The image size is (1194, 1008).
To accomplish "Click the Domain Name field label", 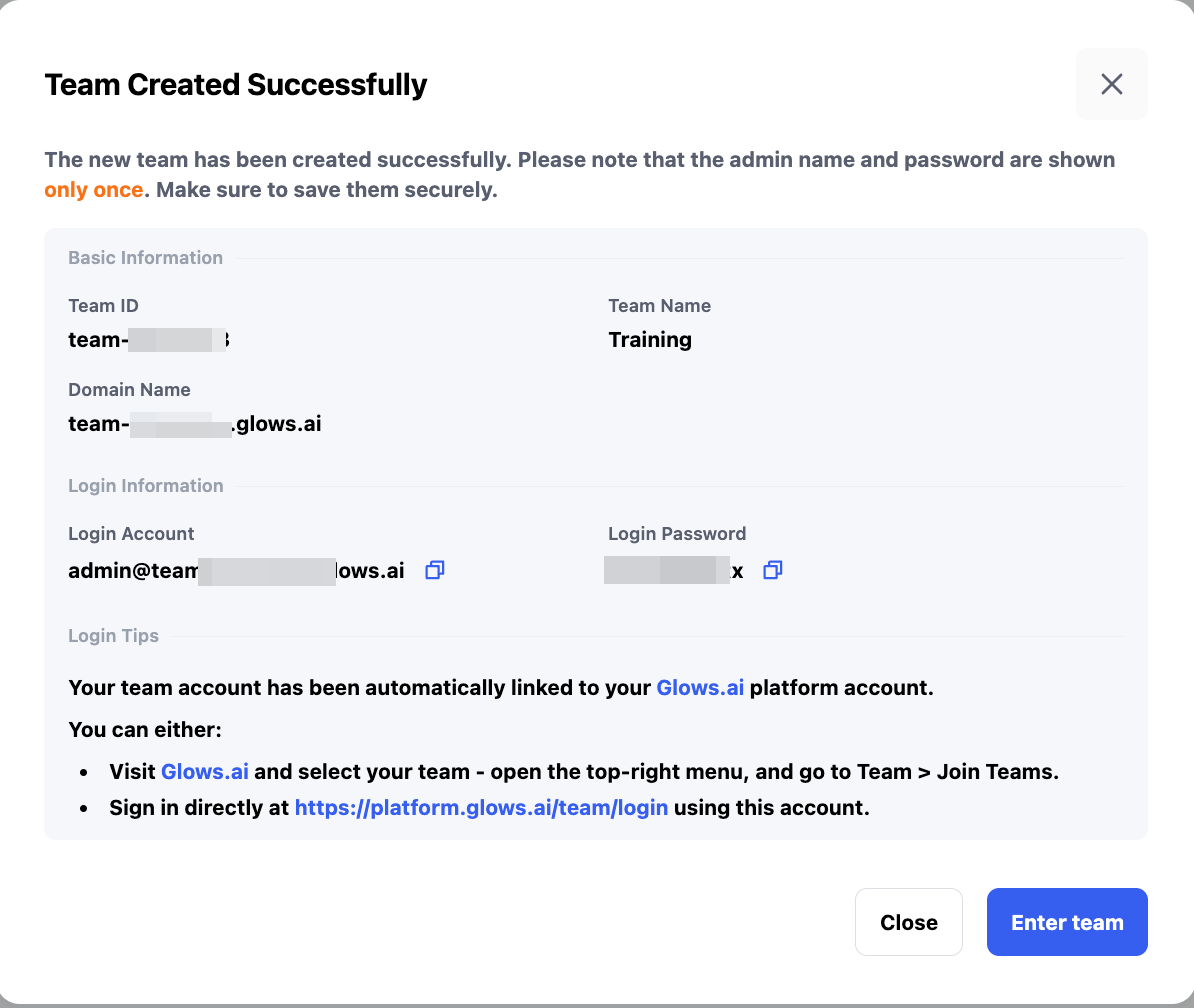I will point(129,390).
